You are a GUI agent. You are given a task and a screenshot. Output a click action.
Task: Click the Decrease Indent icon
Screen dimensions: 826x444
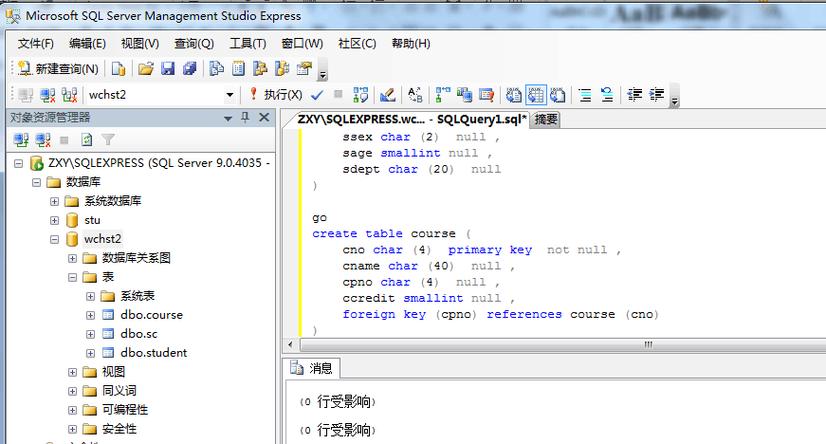(x=634, y=95)
